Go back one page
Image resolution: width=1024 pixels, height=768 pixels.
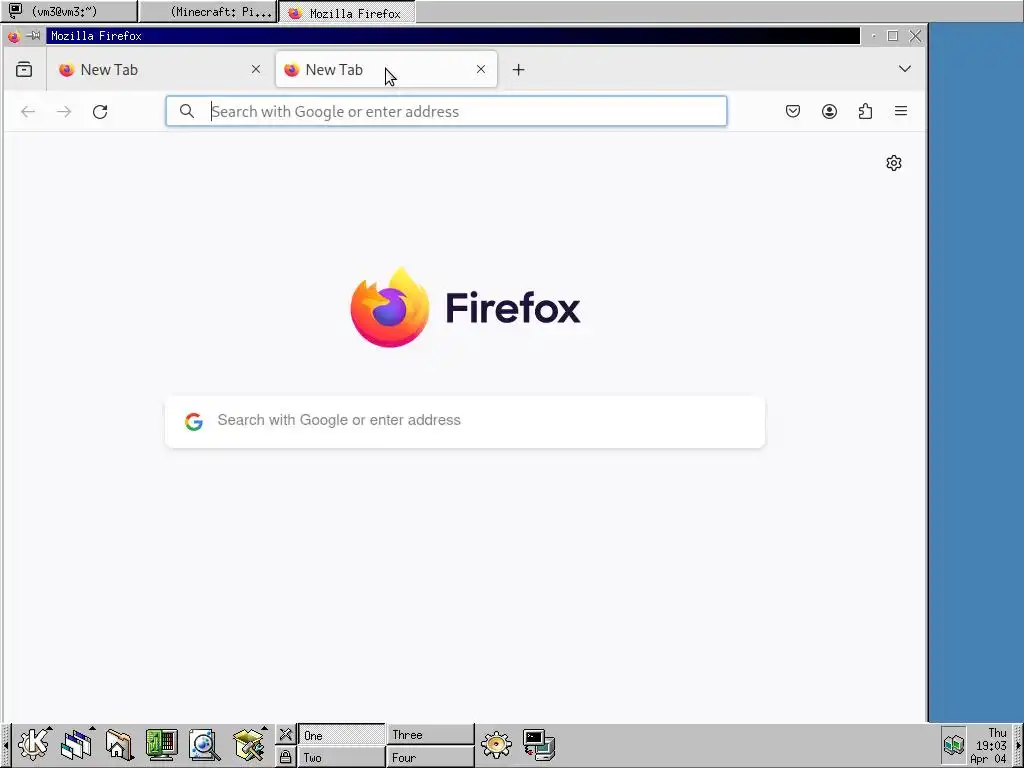pyautogui.click(x=28, y=112)
